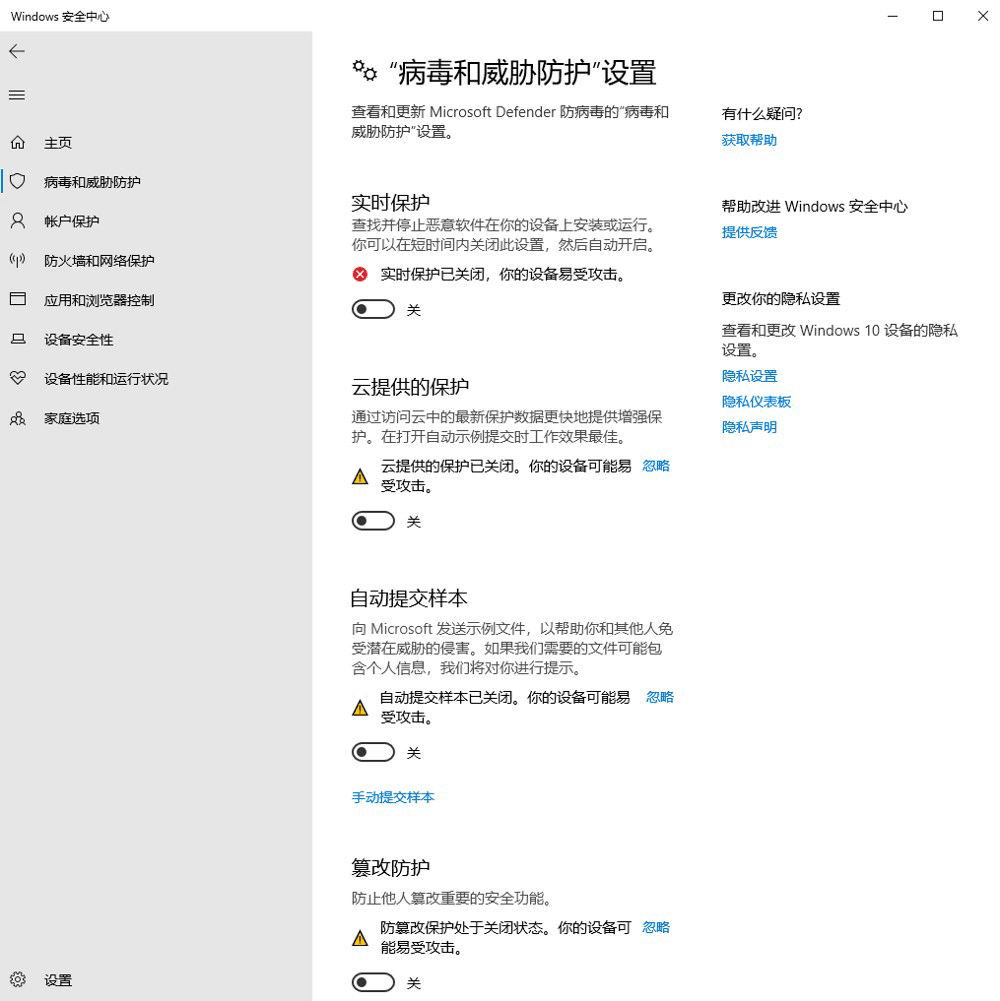The image size is (1000, 1001).
Task: Select 病毒和威胁防护 in sidebar
Action: [x=156, y=182]
